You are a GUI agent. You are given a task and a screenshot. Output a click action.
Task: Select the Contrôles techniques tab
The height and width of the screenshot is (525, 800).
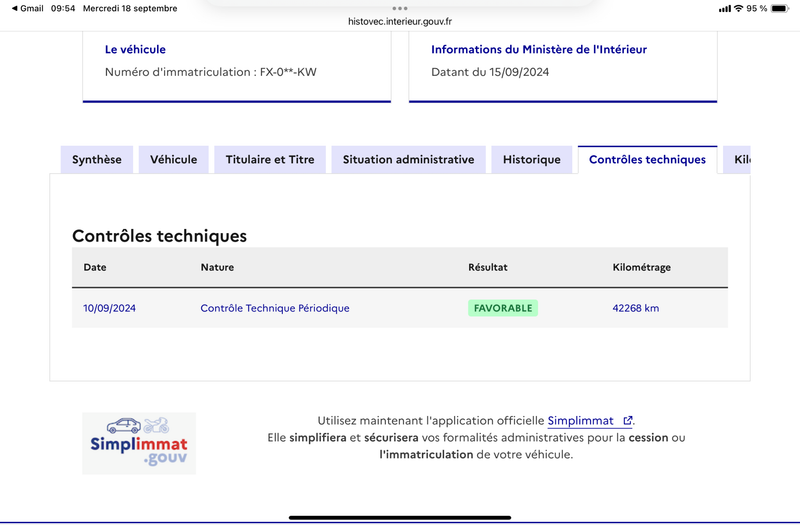click(647, 160)
